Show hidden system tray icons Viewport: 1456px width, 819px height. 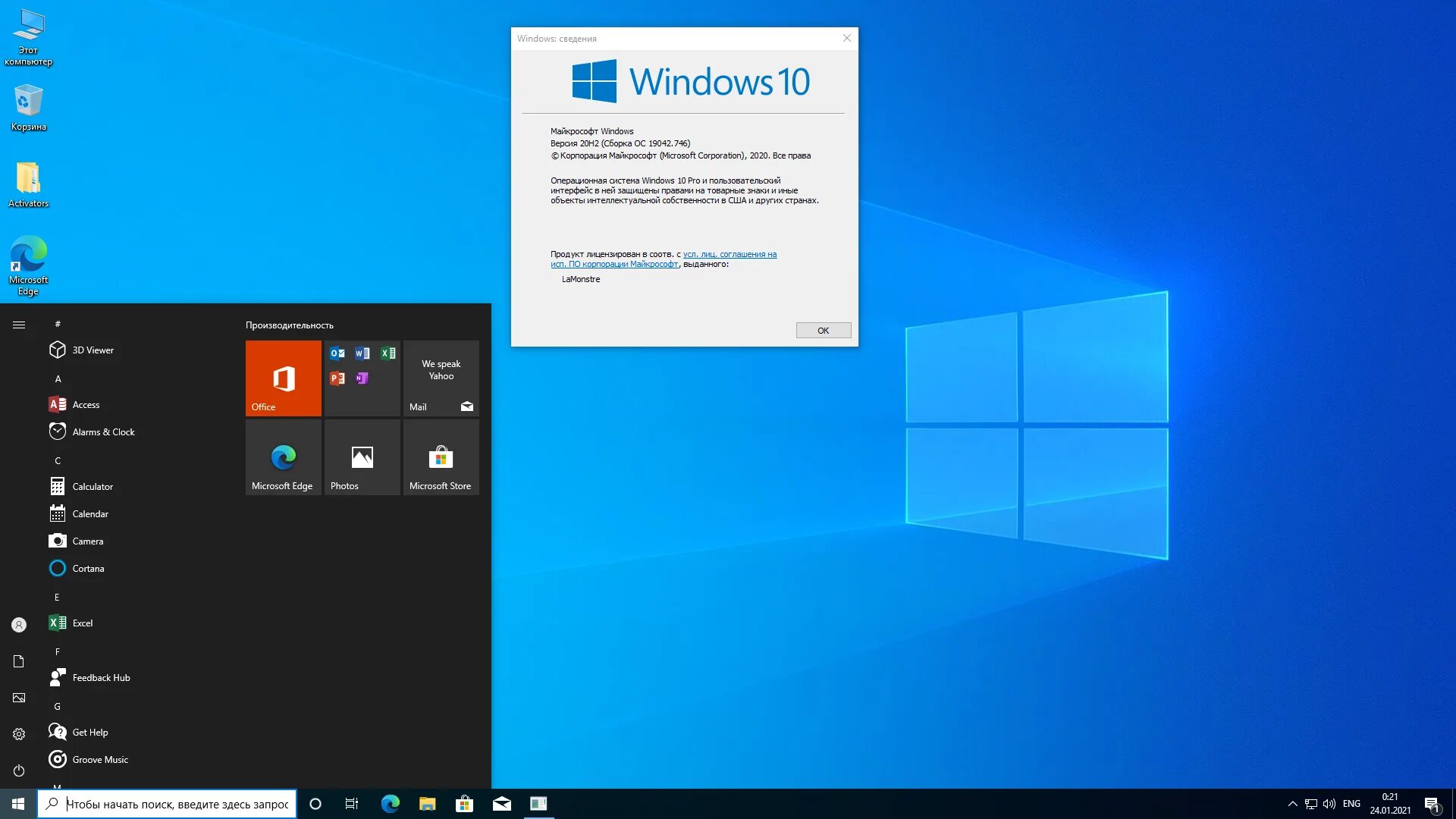(x=1292, y=804)
